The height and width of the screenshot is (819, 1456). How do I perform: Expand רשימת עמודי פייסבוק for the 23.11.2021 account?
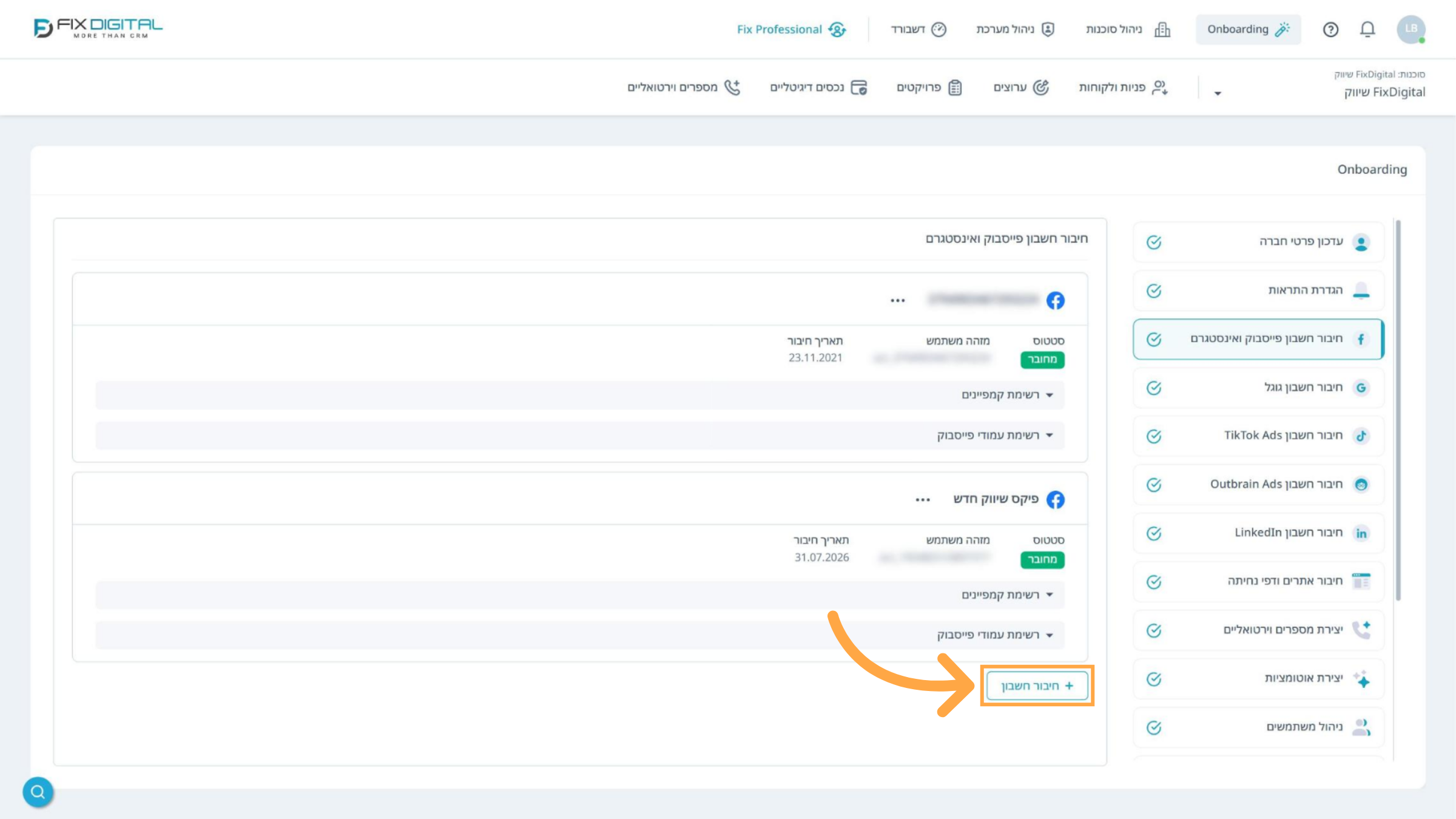point(579,436)
